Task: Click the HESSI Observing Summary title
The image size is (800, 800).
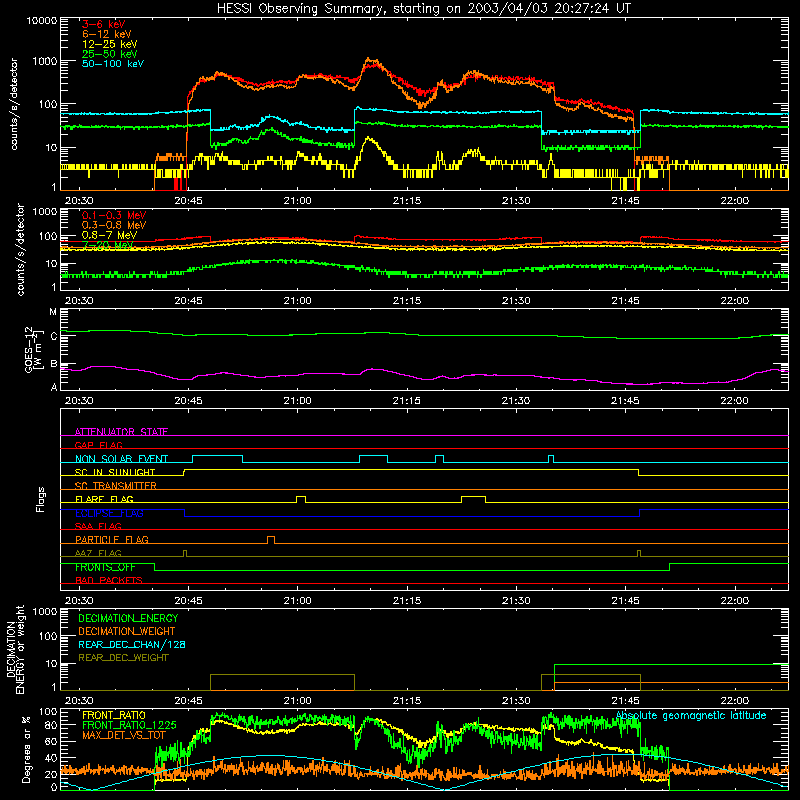Action: tap(423, 9)
